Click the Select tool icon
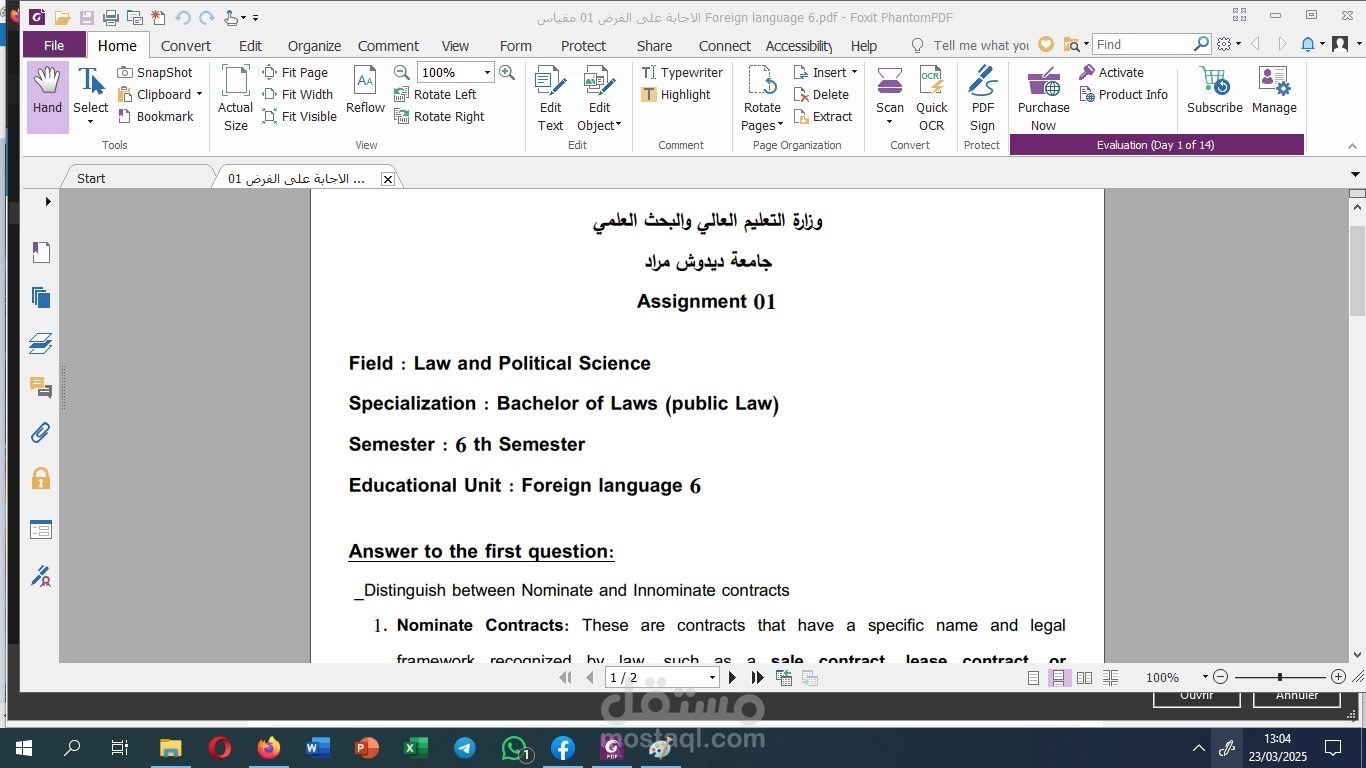The image size is (1366, 768). coord(90,82)
